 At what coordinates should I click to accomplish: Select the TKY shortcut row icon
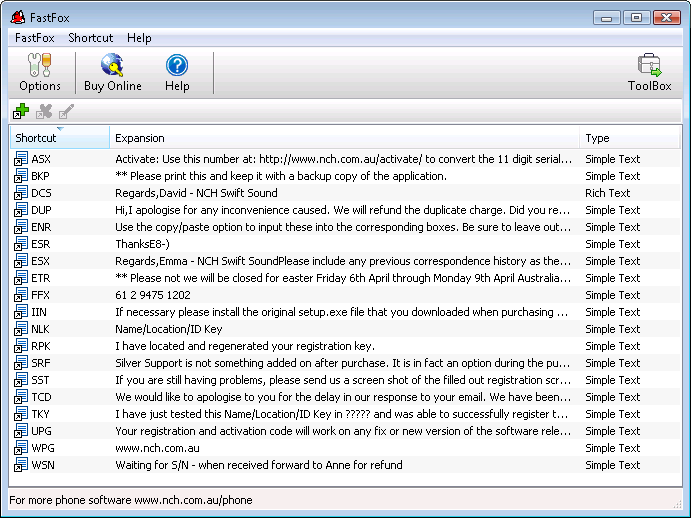point(21,414)
